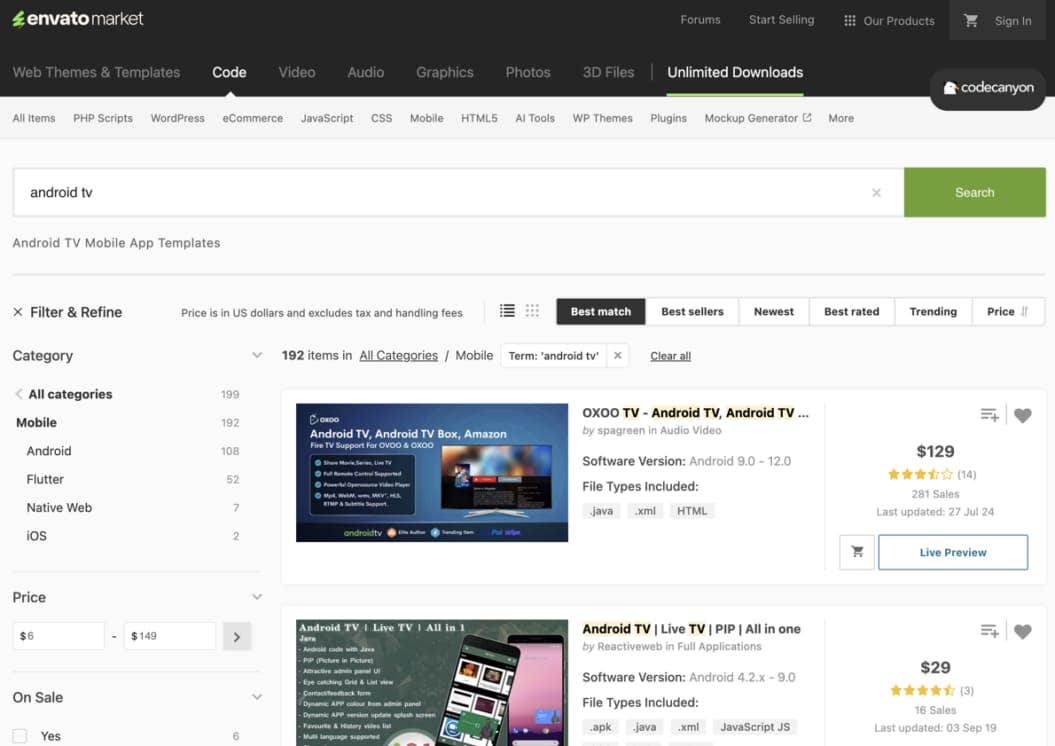Viewport: 1055px width, 746px height.
Task: Open the shopping cart in header
Action: tap(970, 20)
